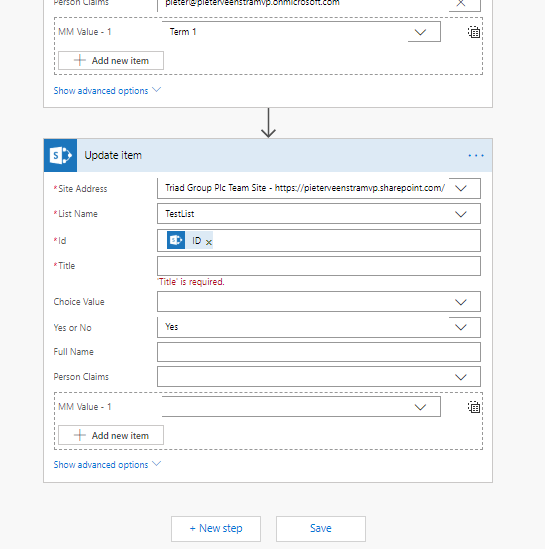Viewport: 545px width, 549px height.
Task: Show advanced options in Update item card
Action: click(x=107, y=465)
